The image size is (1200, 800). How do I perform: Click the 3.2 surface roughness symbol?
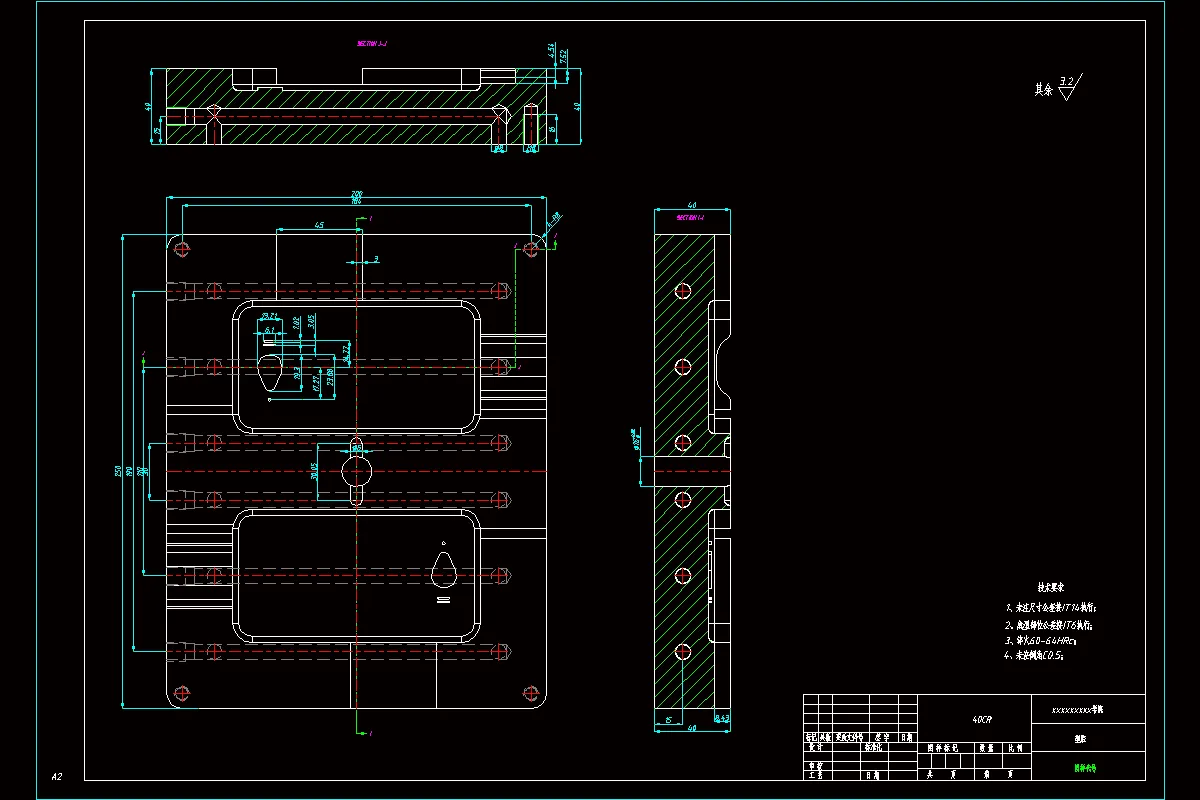tap(1069, 87)
